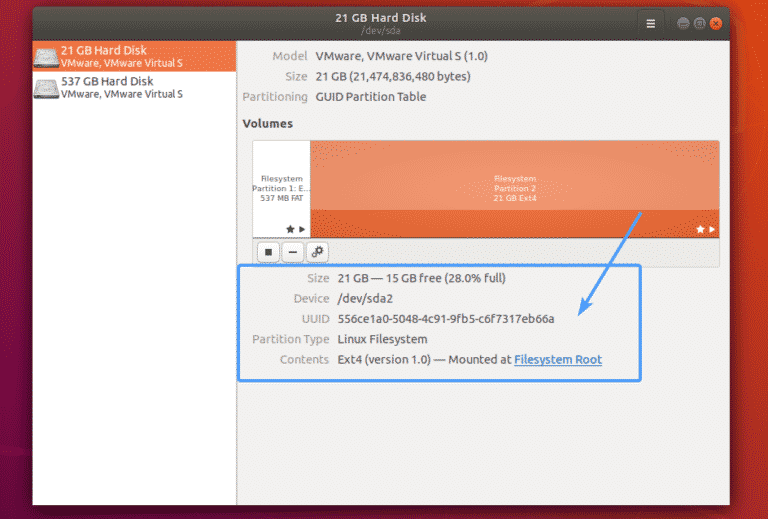The image size is (768, 519).
Task: Close the Disks window
Action: pos(716,23)
